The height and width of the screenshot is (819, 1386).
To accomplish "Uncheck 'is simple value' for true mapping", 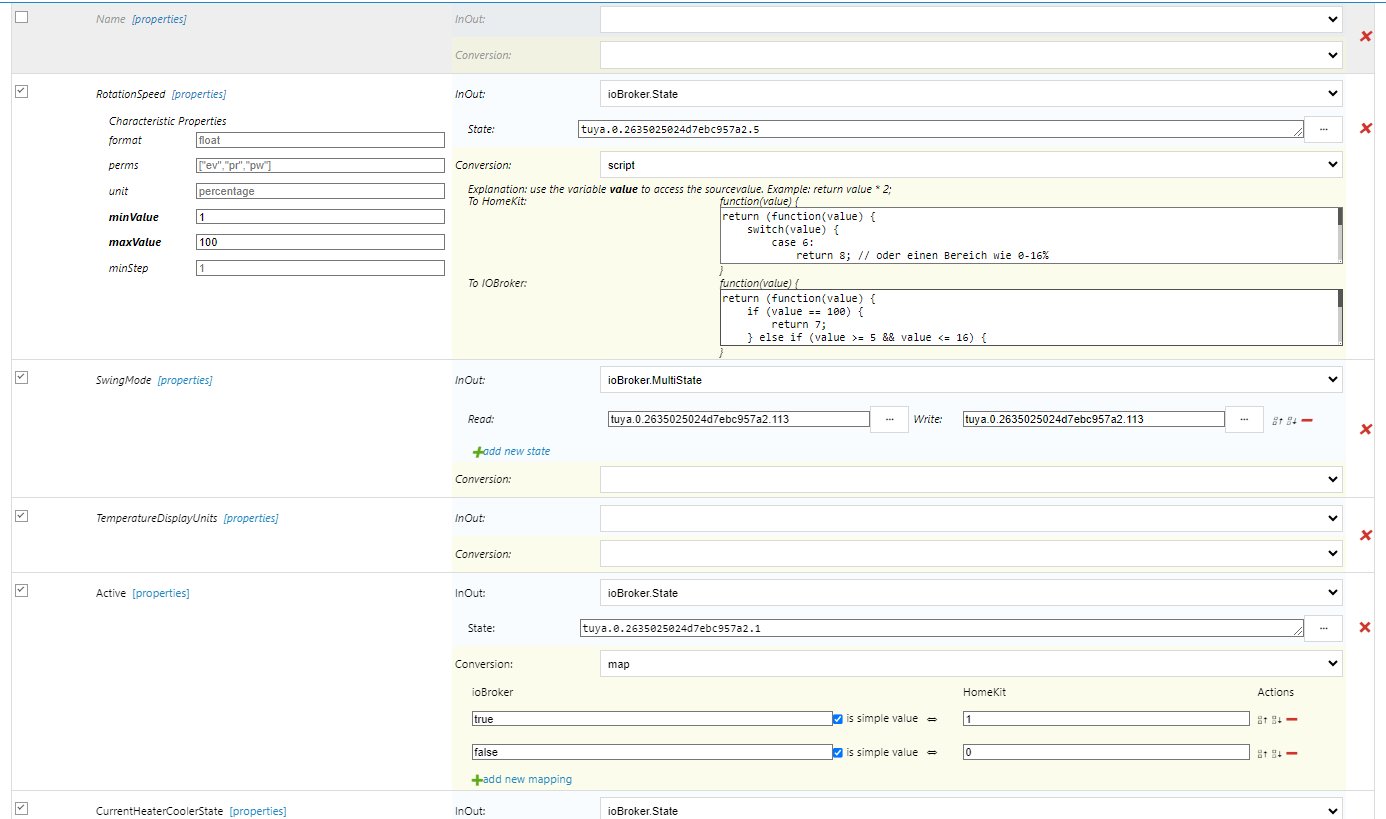I will pos(838,719).
